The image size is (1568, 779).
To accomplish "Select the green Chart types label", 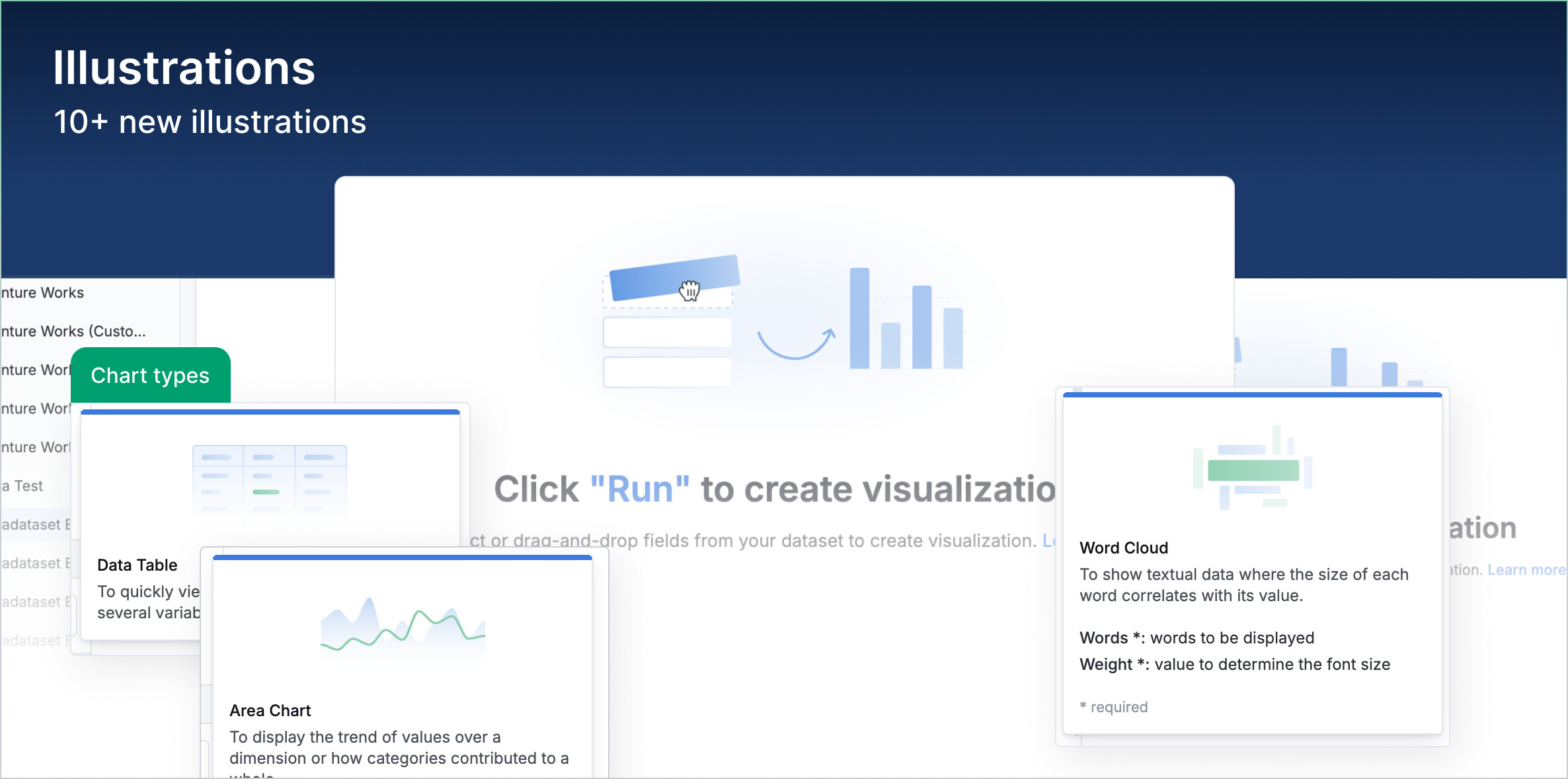I will 151,376.
